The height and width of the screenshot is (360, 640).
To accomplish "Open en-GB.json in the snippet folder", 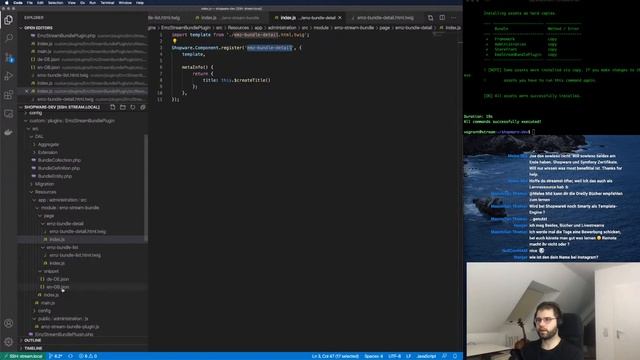I will 57,287.
